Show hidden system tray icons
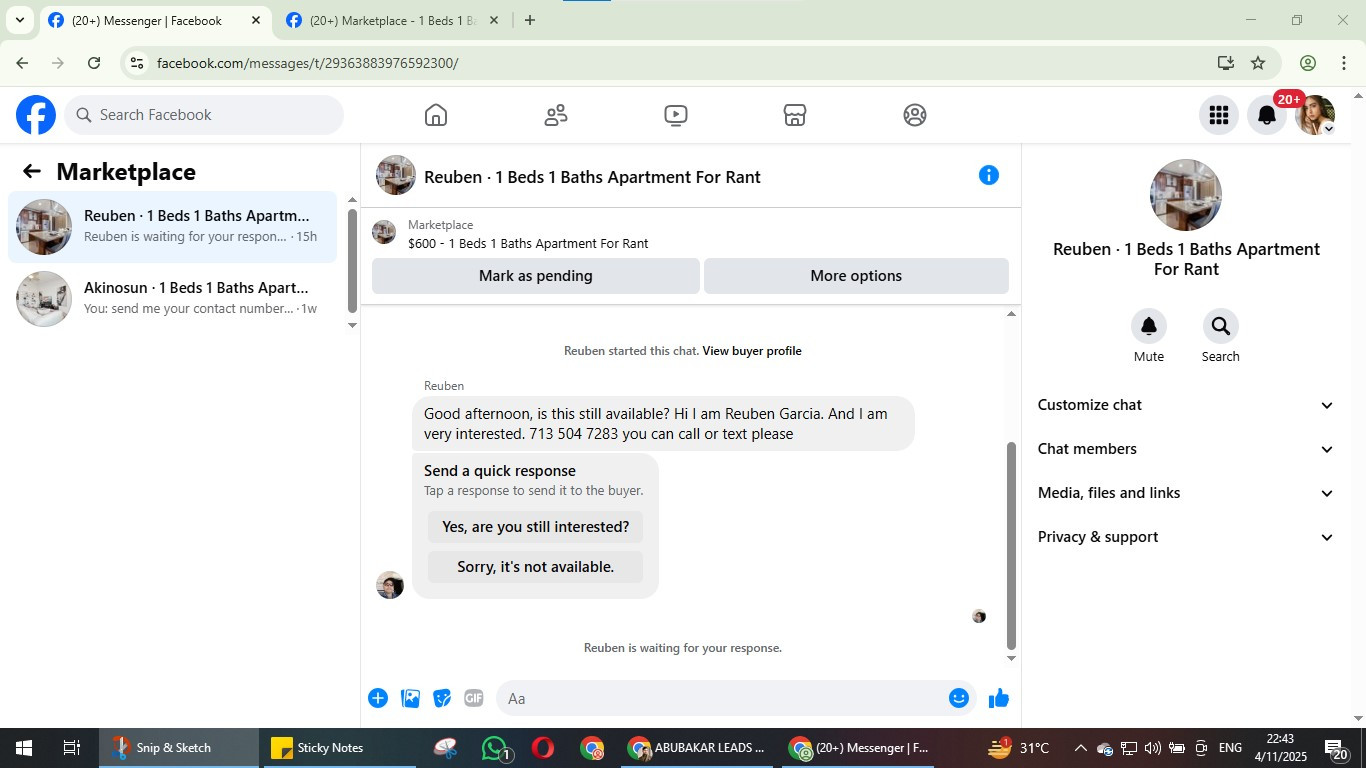 point(1080,748)
